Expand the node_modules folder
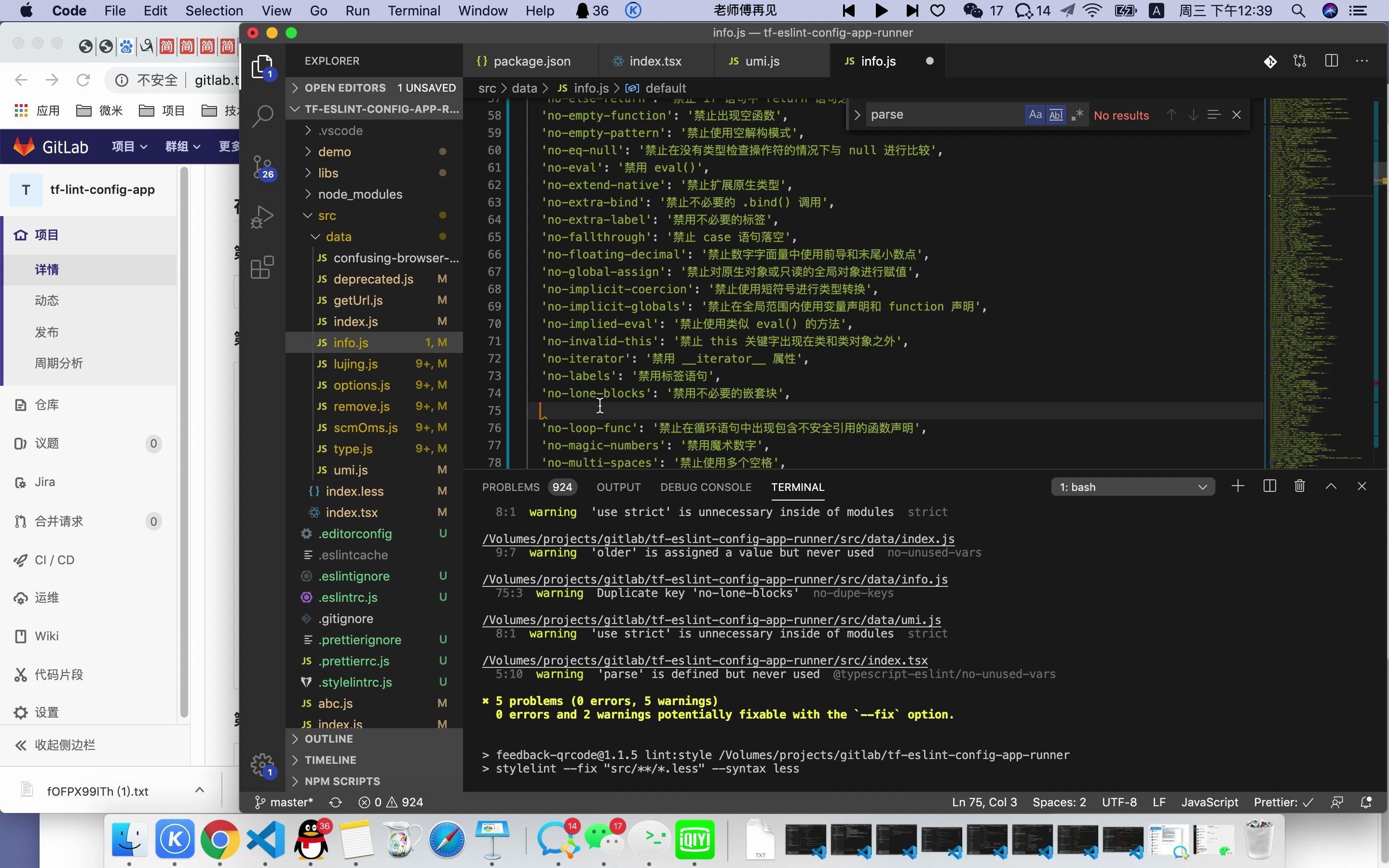The image size is (1389, 868). point(374,194)
